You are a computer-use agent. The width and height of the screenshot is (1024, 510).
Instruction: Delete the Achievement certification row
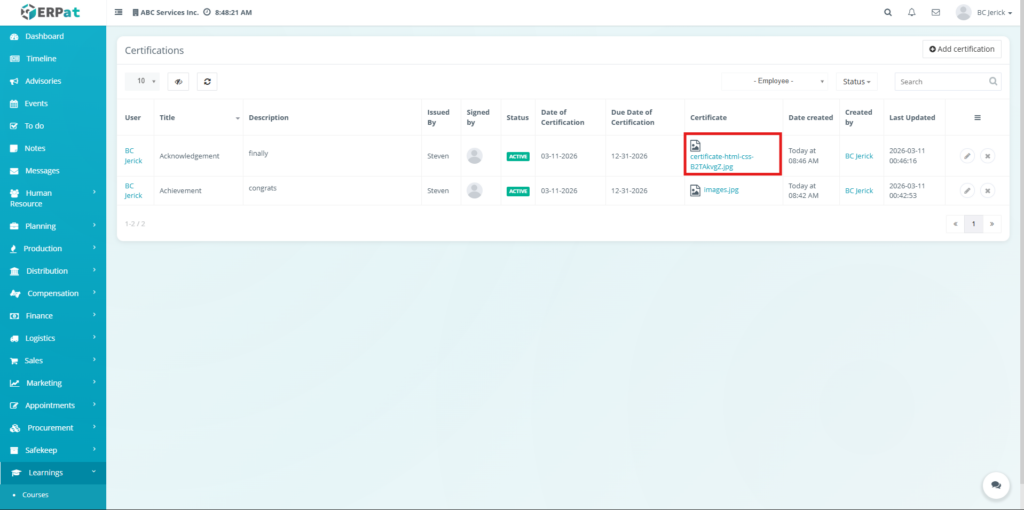987,190
